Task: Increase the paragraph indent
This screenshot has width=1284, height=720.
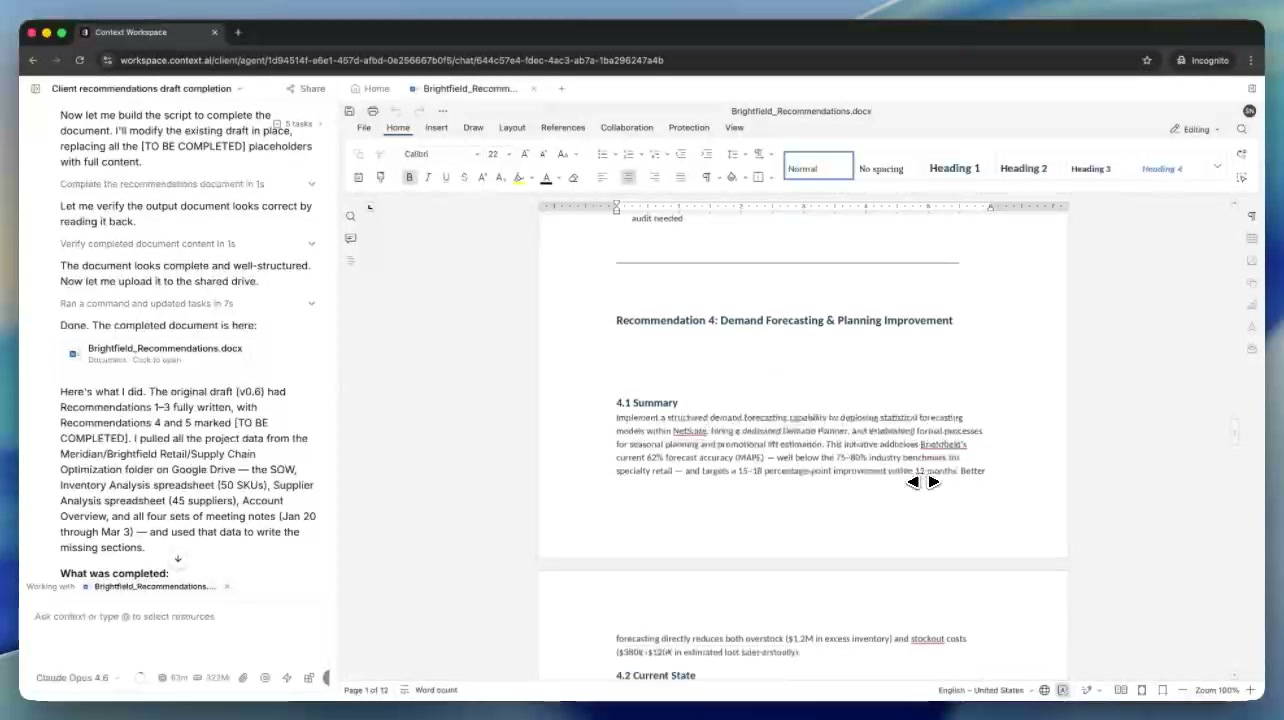Action: pos(706,154)
